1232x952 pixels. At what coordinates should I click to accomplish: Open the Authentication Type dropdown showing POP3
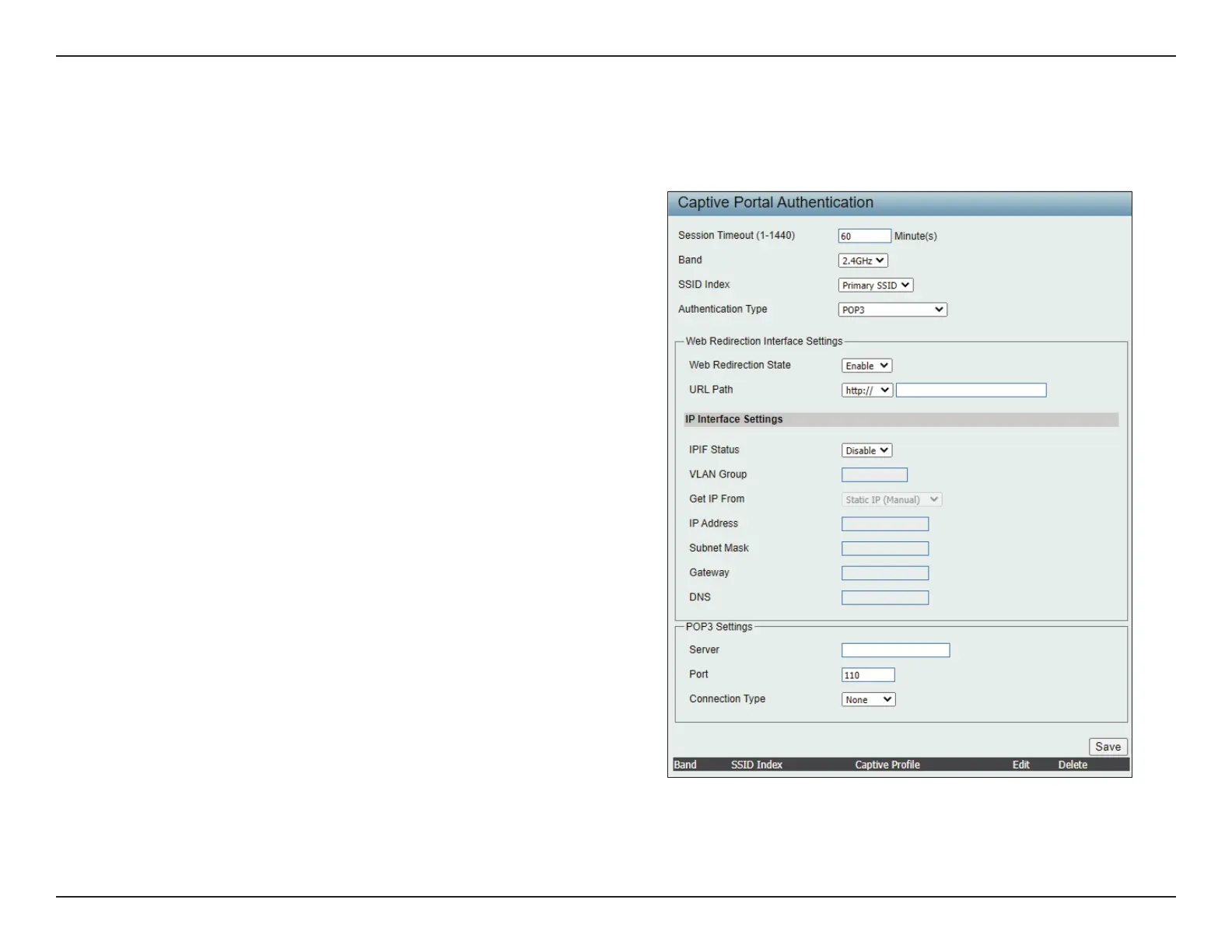coord(892,310)
